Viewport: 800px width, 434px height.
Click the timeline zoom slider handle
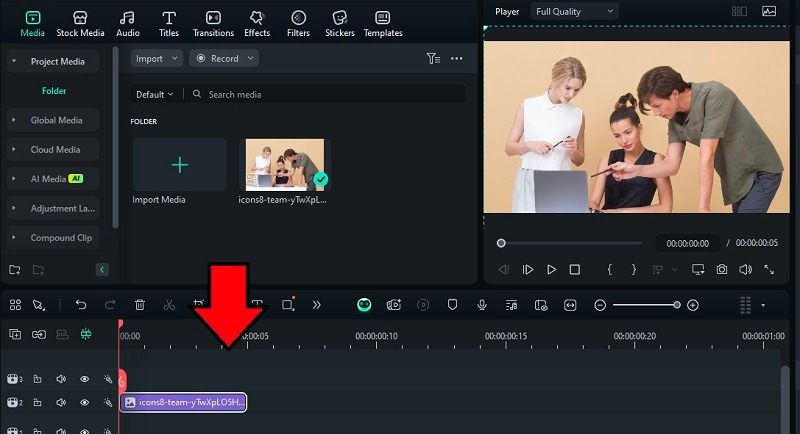[x=677, y=305]
